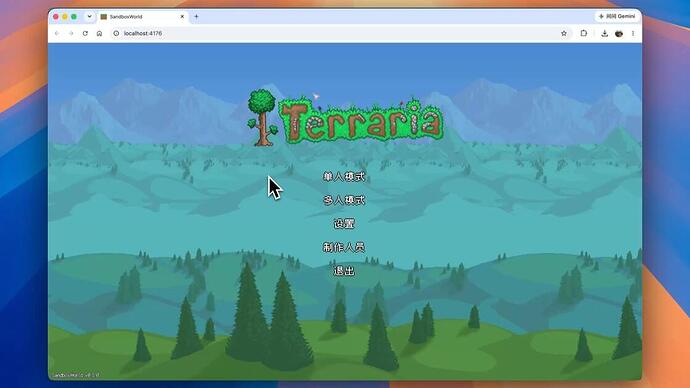690x388 pixels.
Task: View the 制作人员 credits
Action: [x=344, y=247]
